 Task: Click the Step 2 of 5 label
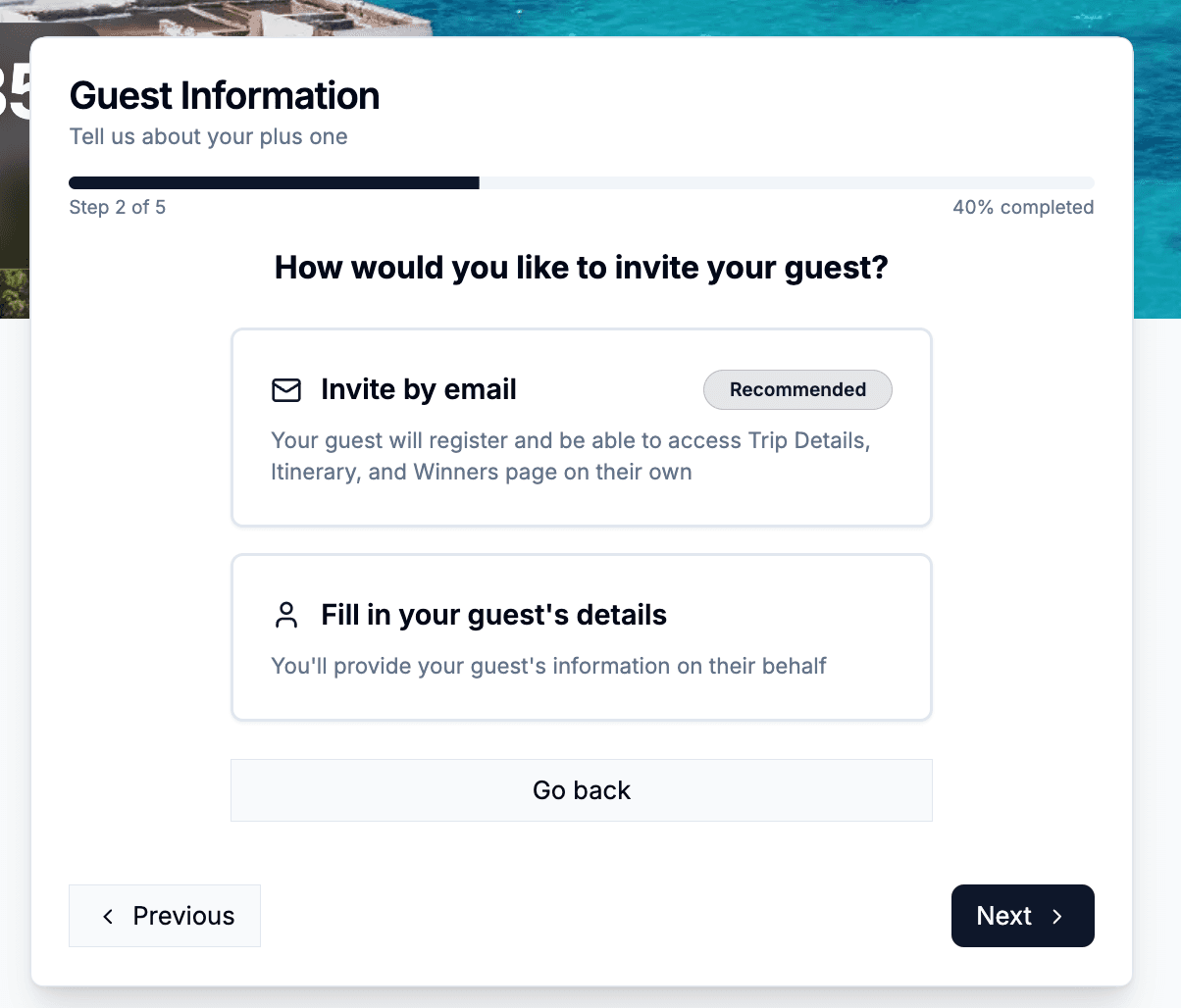tap(118, 208)
